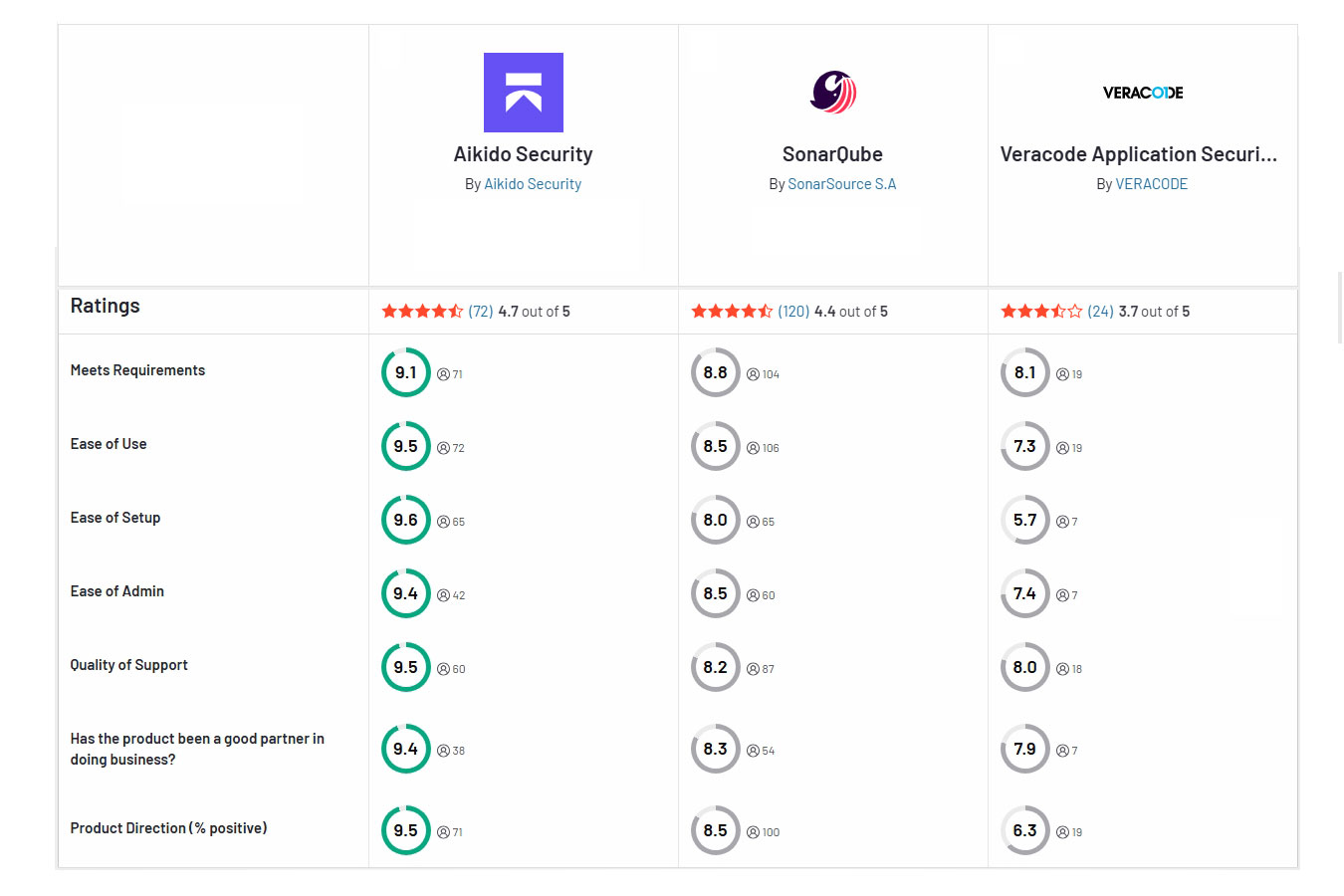Image resolution: width=1344 pixels, height=896 pixels.
Task: Click the good partner in doing business label
Action: click(x=197, y=749)
